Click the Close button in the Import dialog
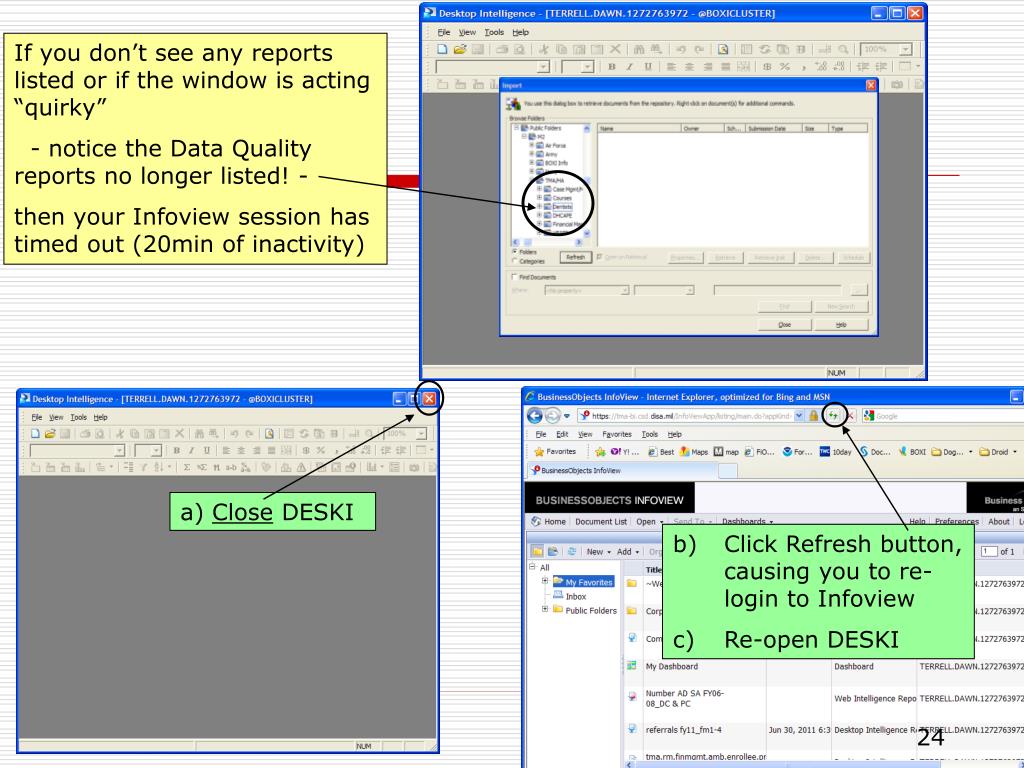This screenshot has width=1024, height=768. [784, 325]
